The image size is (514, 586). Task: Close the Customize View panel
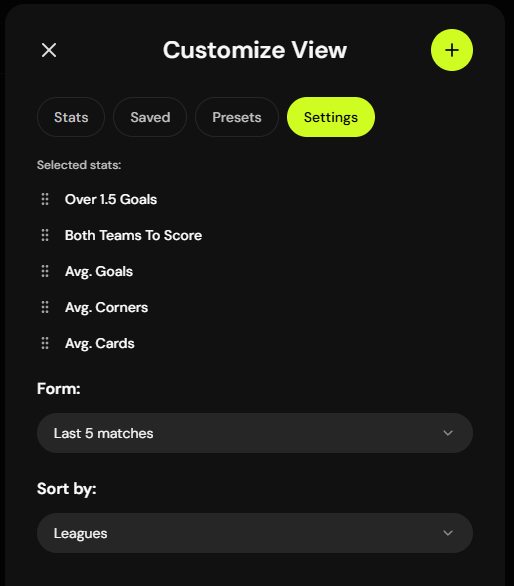[49, 50]
